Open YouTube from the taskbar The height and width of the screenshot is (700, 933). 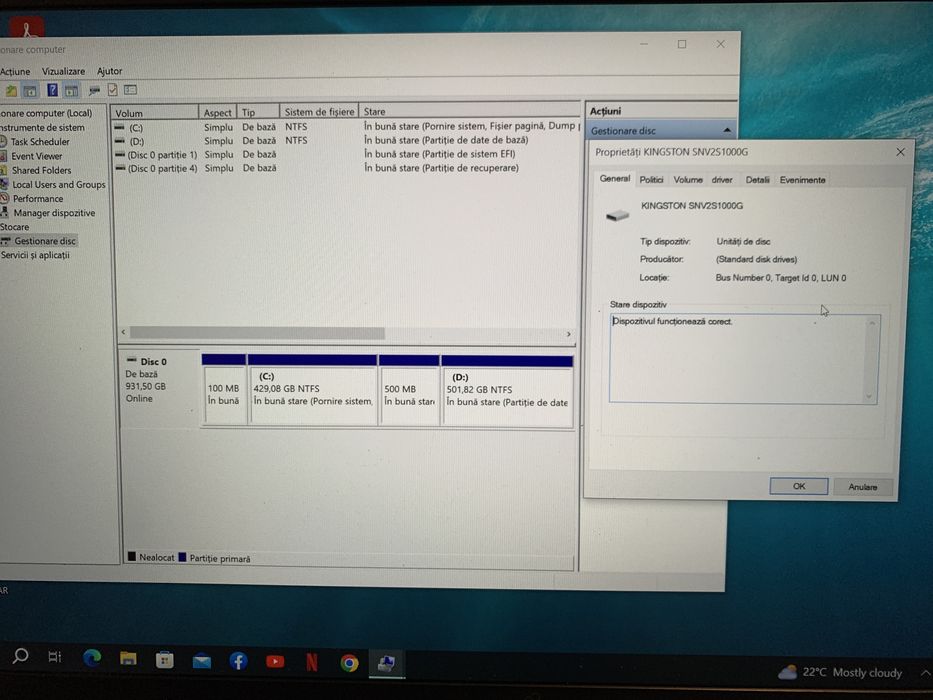click(x=275, y=661)
